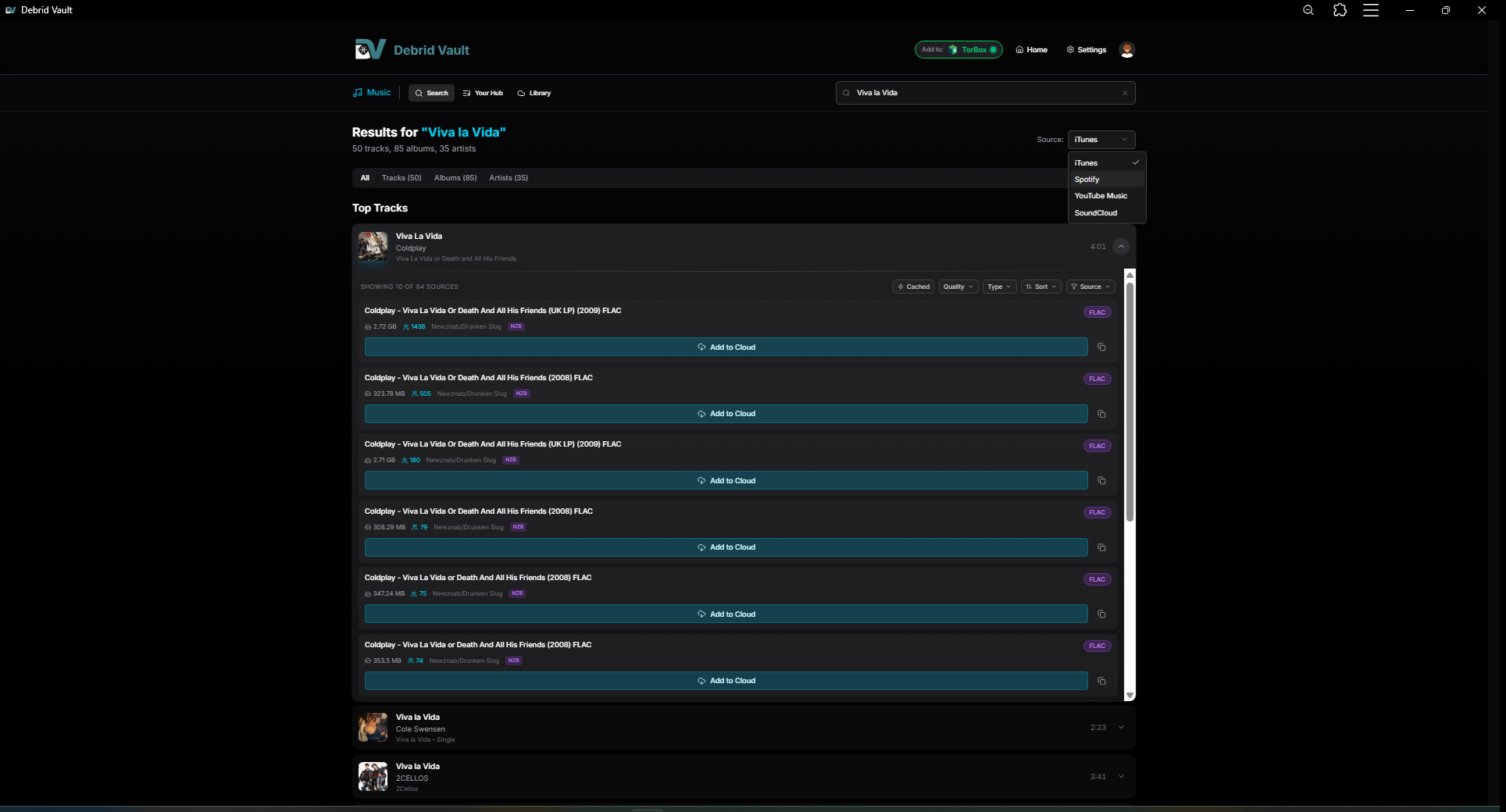Viewport: 1506px width, 812px height.
Task: Click the magnifier icon in title bar
Action: coord(1308,10)
